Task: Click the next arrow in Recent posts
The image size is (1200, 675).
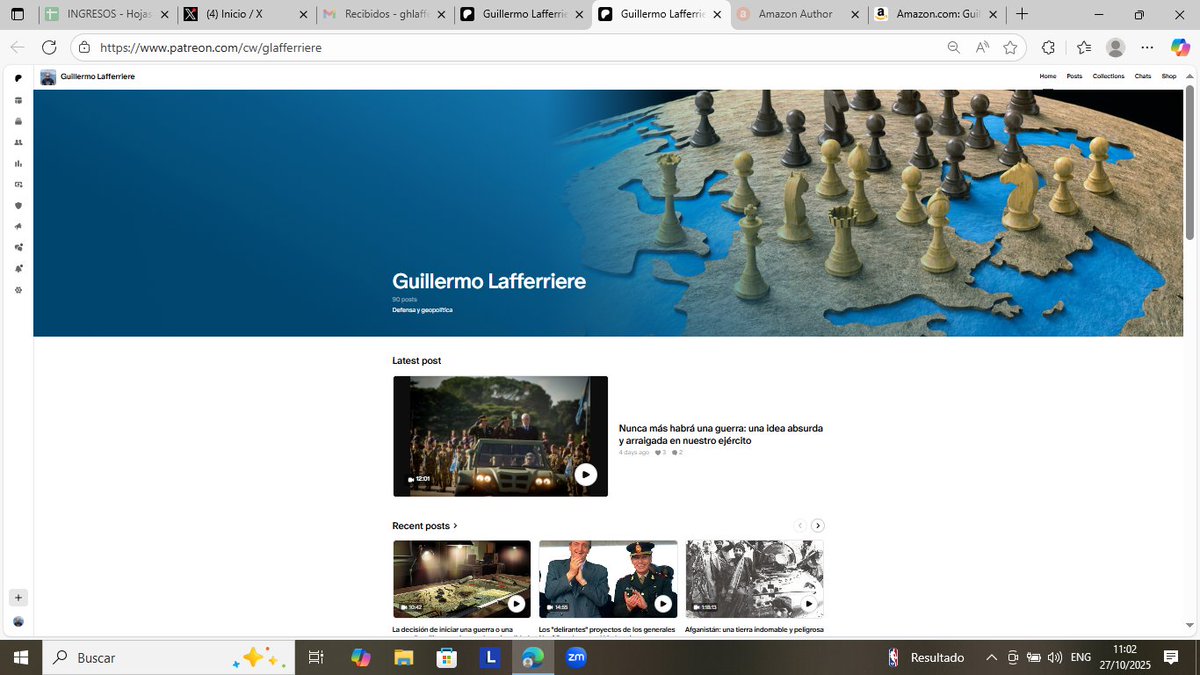Action: click(x=818, y=526)
